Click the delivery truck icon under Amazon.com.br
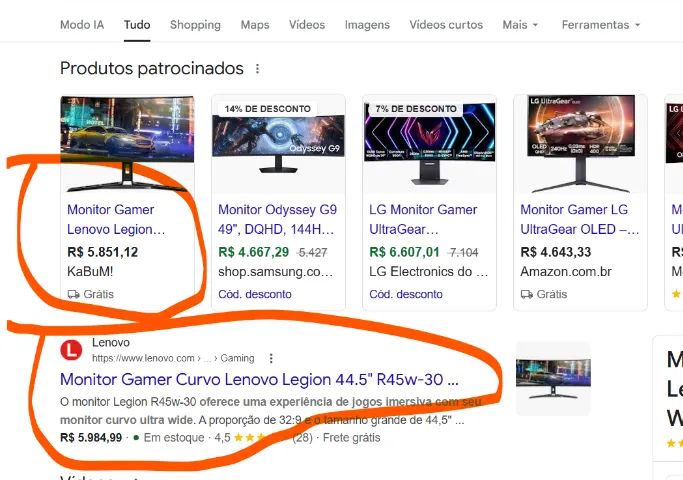Screen dimensions: 683x480 pos(527,294)
